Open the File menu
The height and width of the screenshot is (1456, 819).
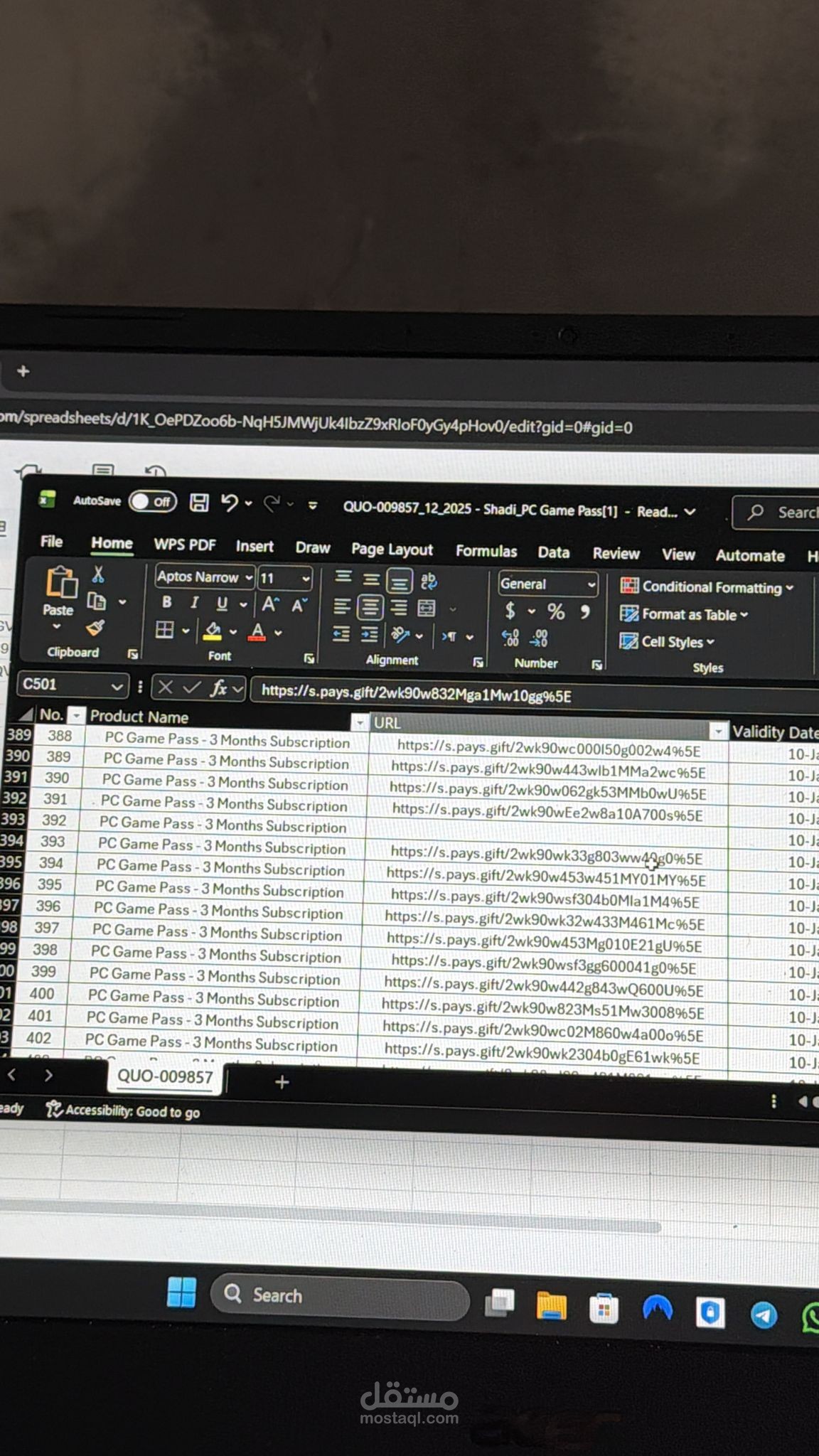[x=51, y=542]
